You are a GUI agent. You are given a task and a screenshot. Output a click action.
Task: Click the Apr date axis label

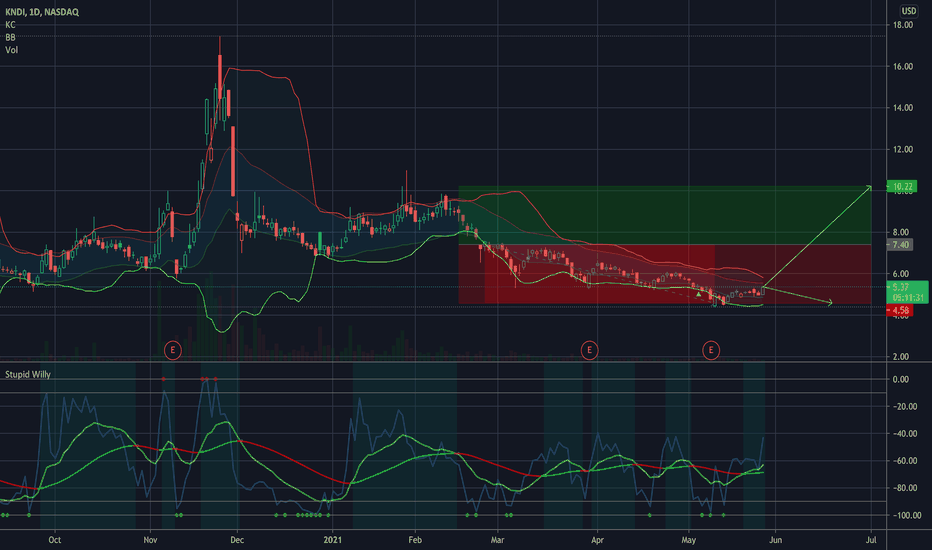(x=597, y=540)
